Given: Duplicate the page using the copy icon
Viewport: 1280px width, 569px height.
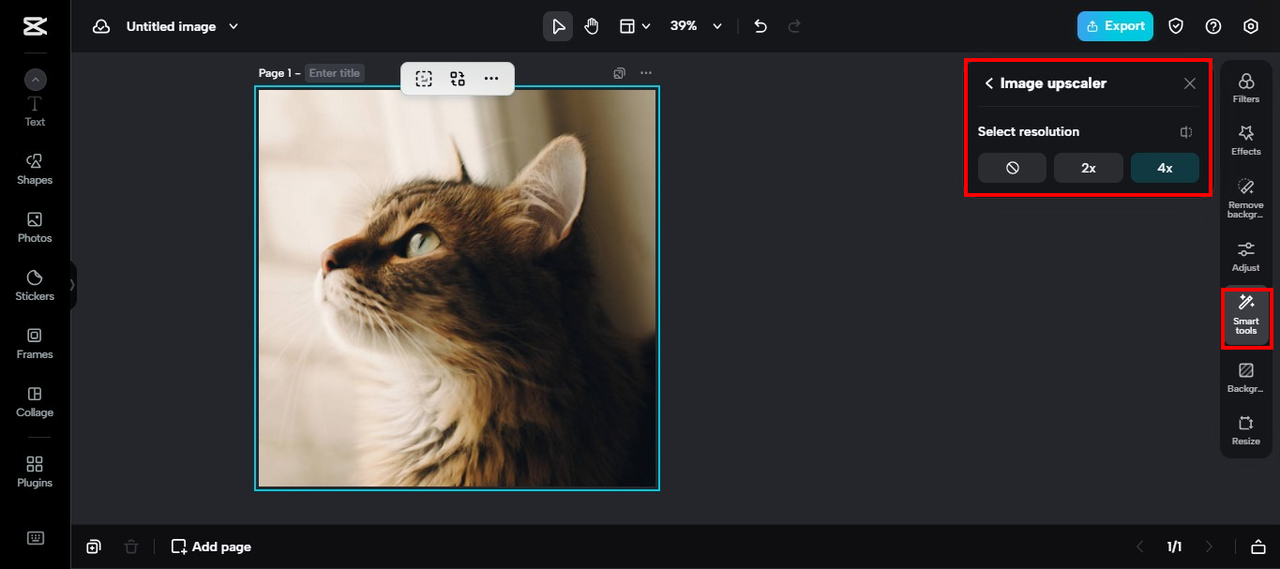Looking at the screenshot, I should point(620,73).
